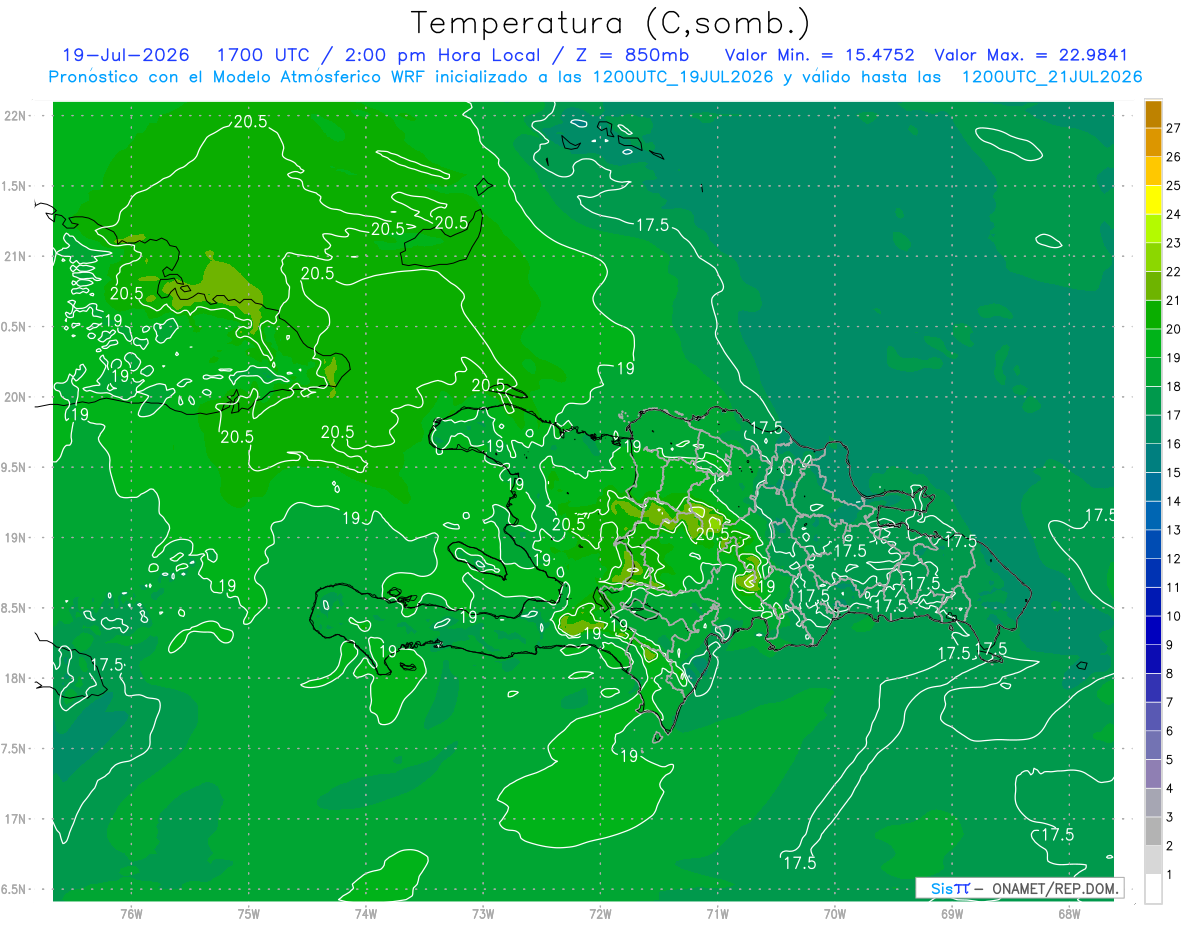Screen dimensions: 1200x927
Task: Click legend value 21 on color scale
Action: tap(1173, 300)
